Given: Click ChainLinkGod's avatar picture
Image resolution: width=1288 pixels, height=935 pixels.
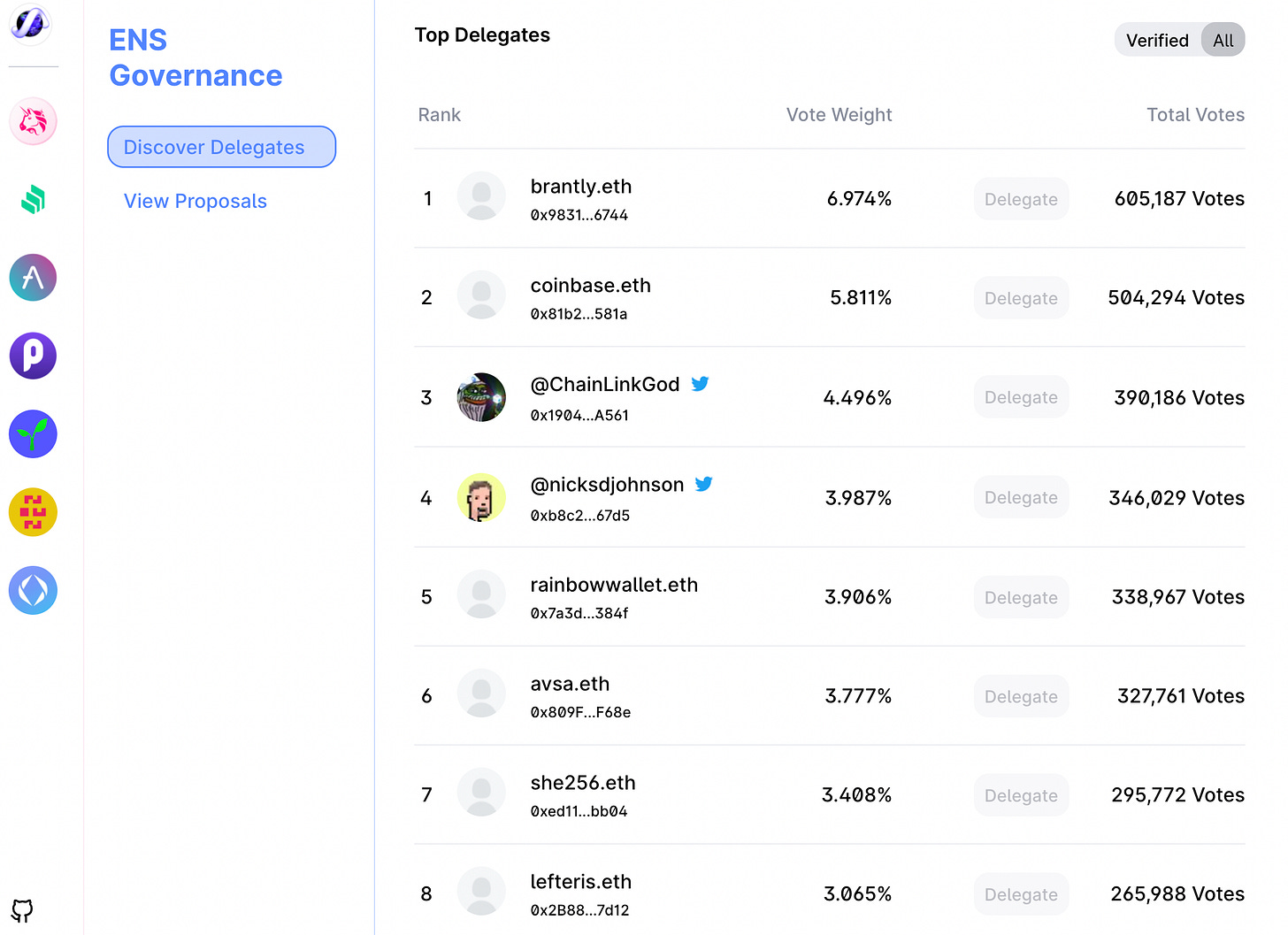Looking at the screenshot, I should [x=481, y=397].
